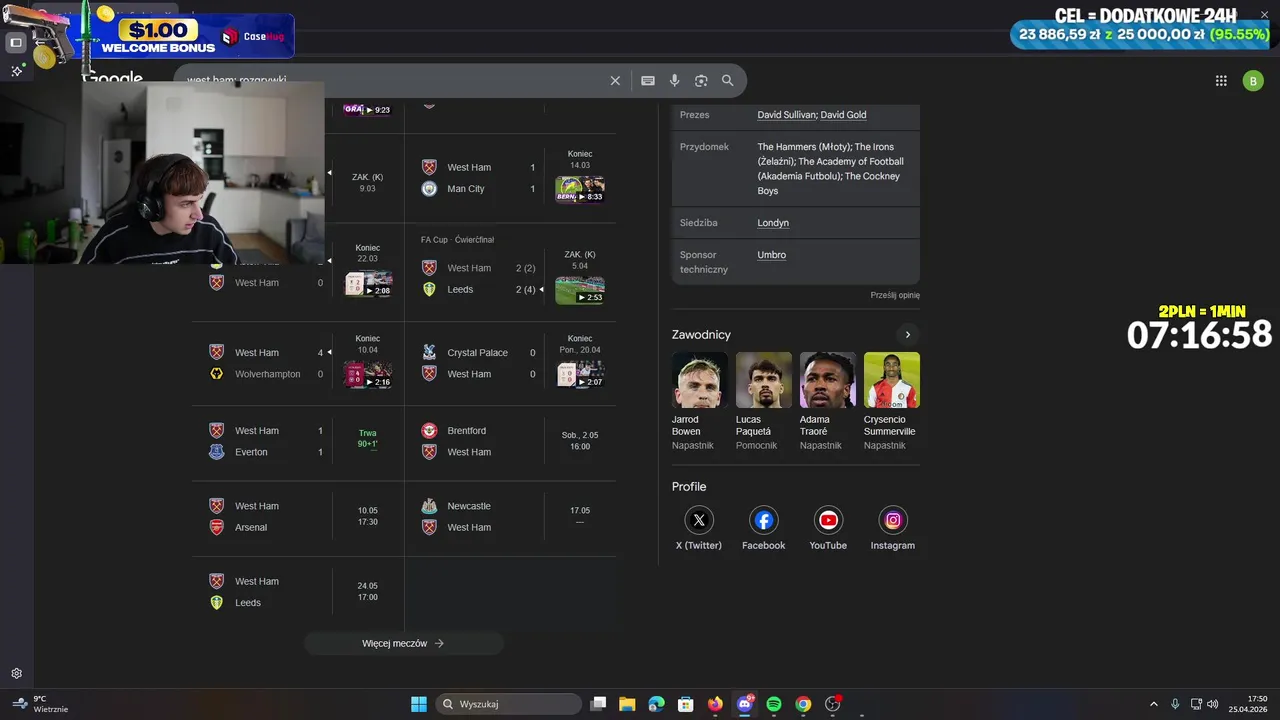Open the David Sullivan link
This screenshot has width=1280, height=720.
tap(786, 115)
